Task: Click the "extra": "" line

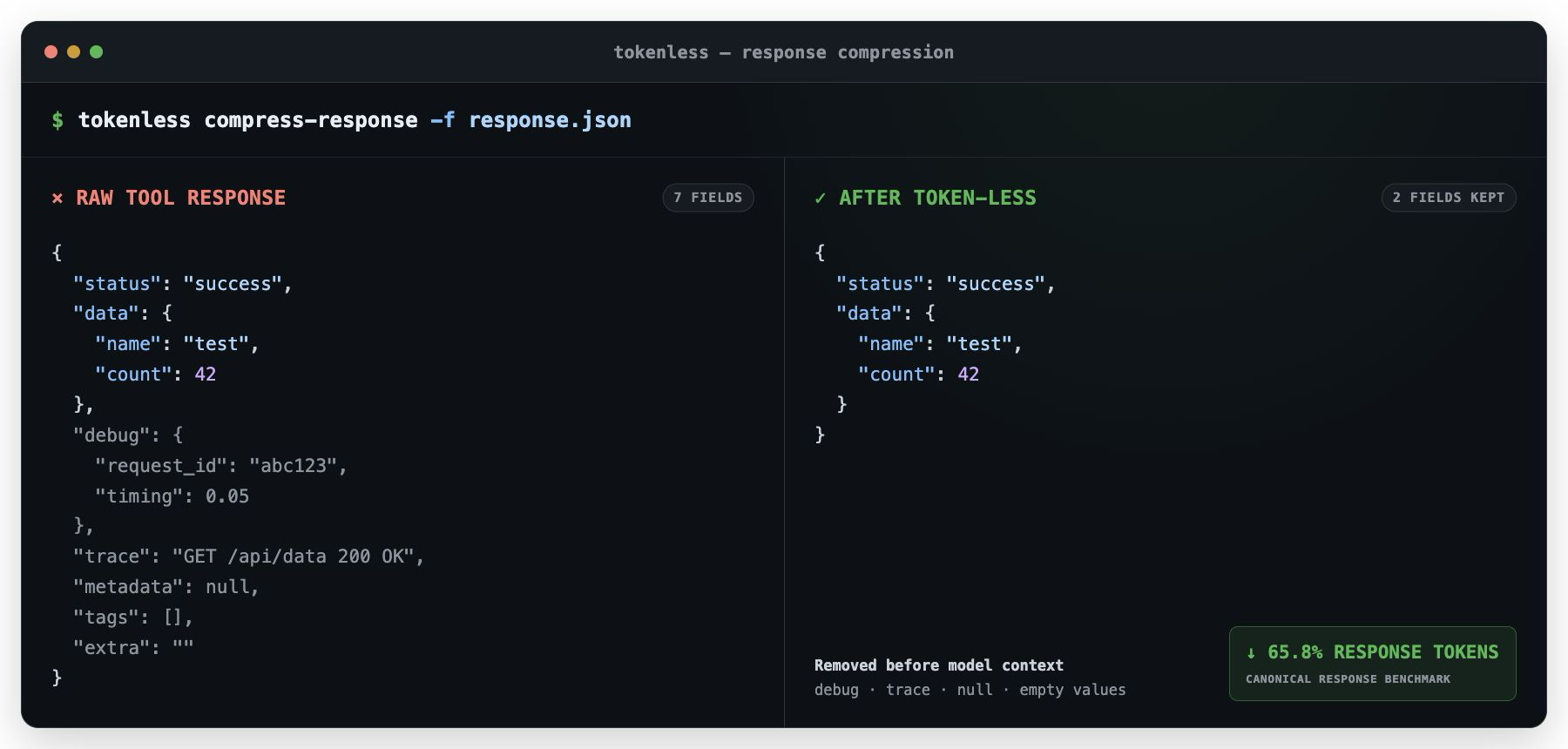Action: 133,648
